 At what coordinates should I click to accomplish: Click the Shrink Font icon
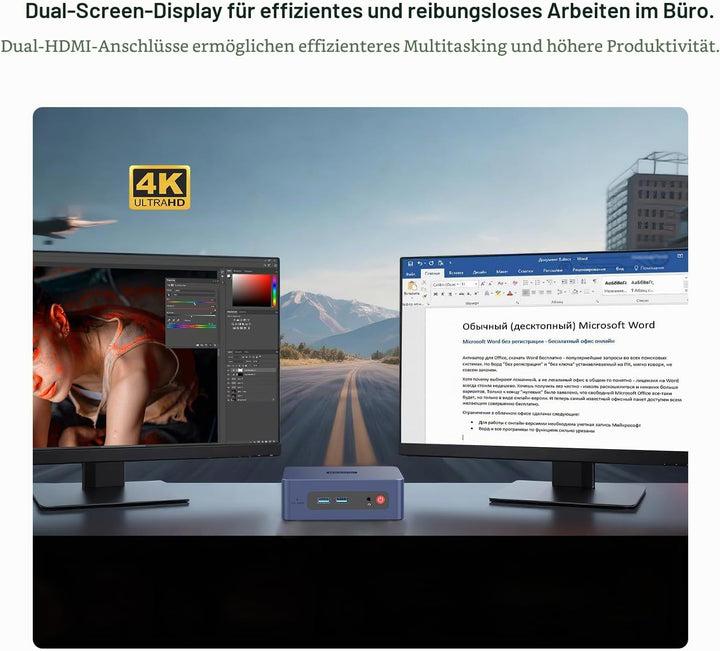[x=490, y=284]
